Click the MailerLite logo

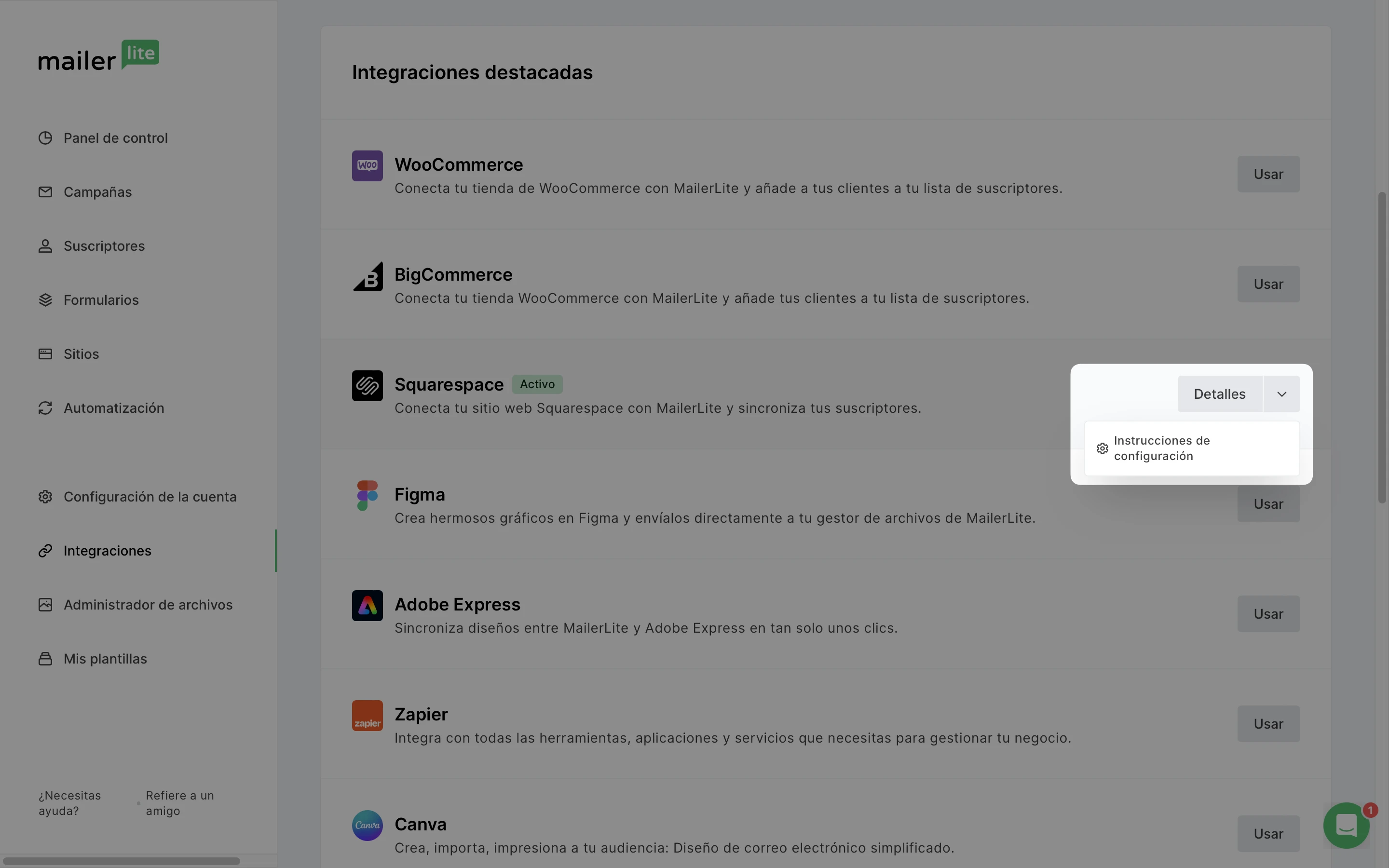99,55
